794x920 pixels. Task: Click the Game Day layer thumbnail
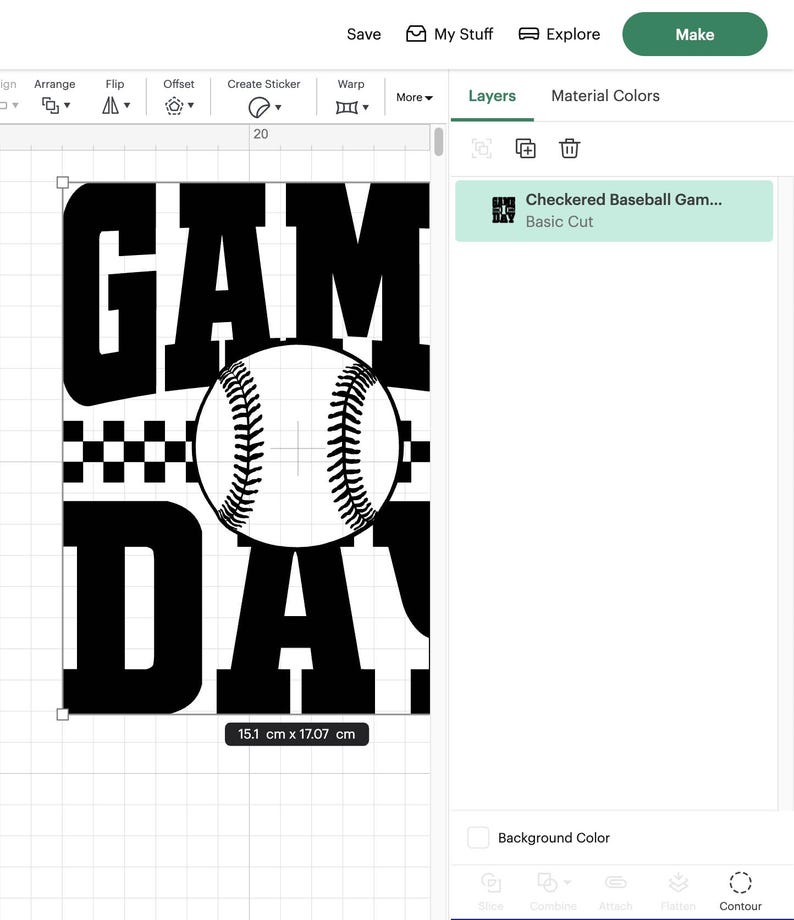pos(504,211)
